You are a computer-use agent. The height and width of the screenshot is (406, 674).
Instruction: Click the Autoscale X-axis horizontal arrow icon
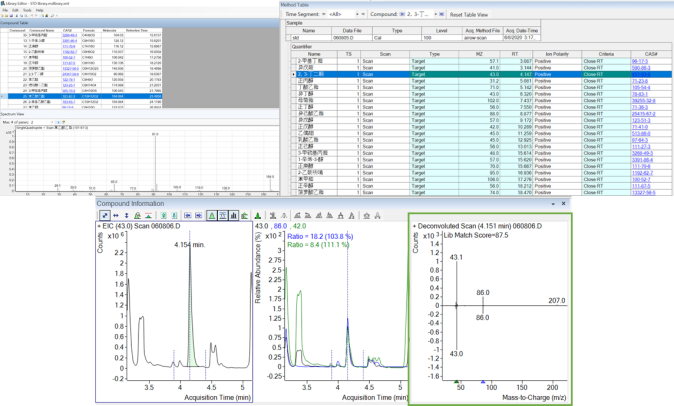(x=116, y=216)
